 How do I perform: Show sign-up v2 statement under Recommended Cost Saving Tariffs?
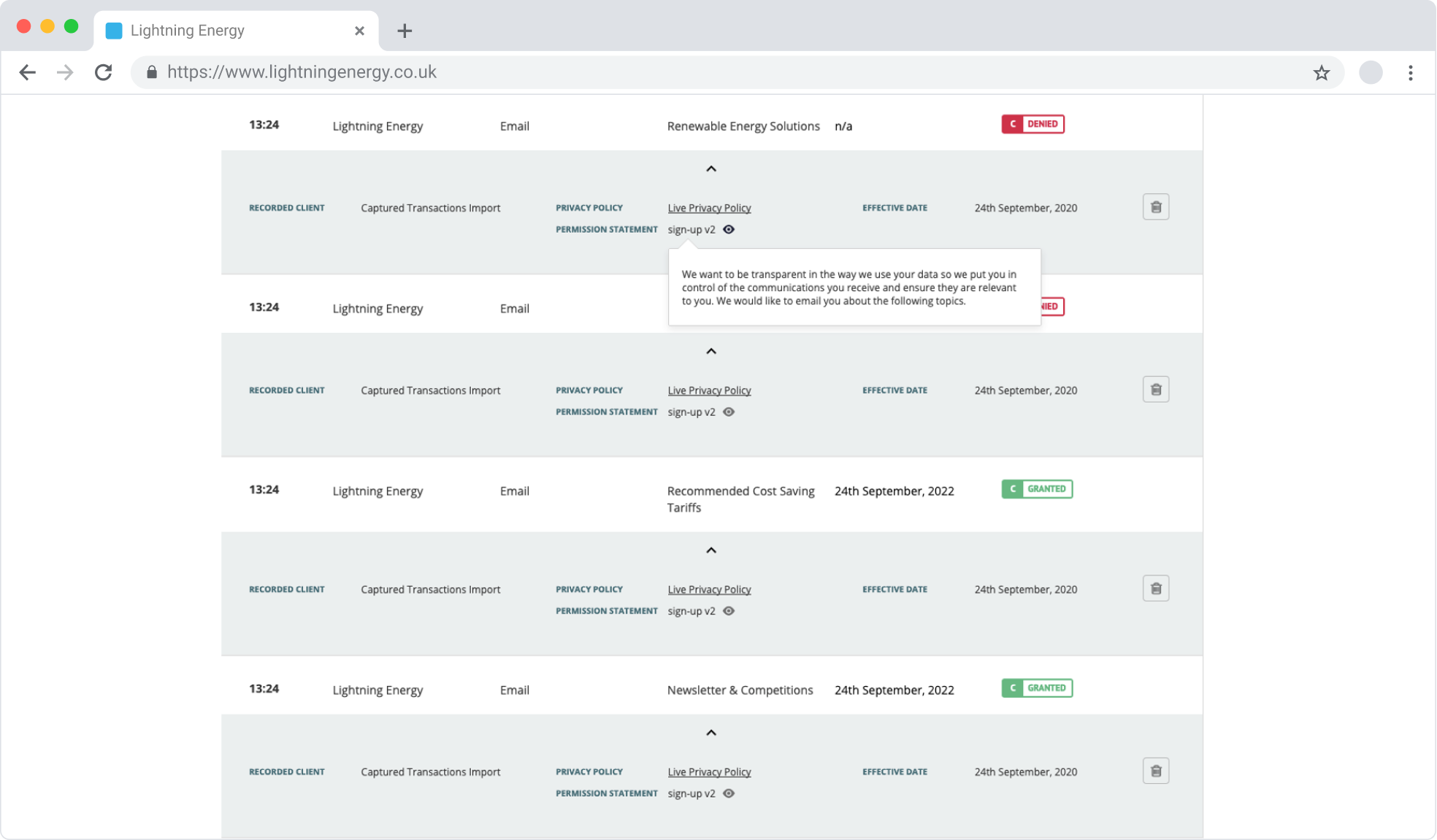pos(729,611)
